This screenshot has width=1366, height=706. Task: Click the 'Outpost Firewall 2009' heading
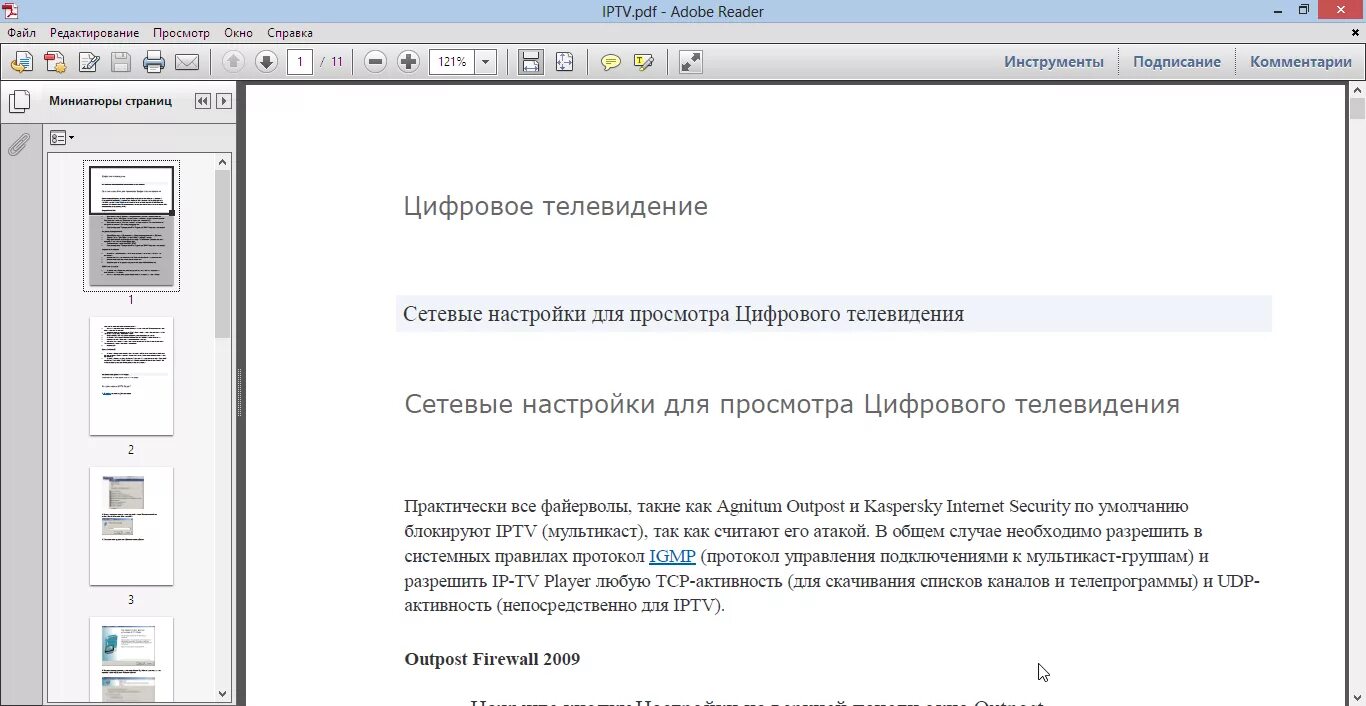point(492,659)
